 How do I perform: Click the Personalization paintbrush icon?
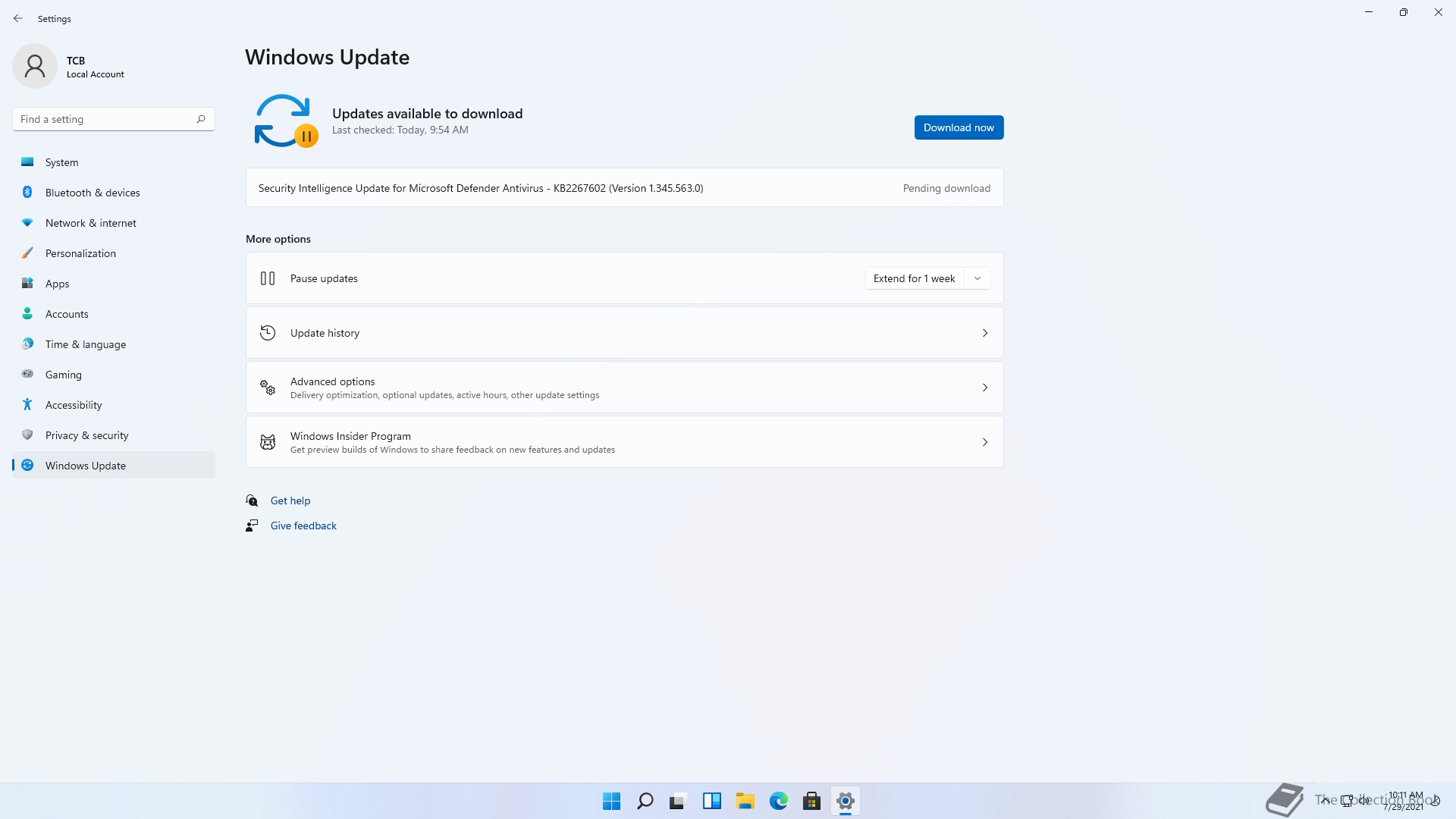pos(27,253)
